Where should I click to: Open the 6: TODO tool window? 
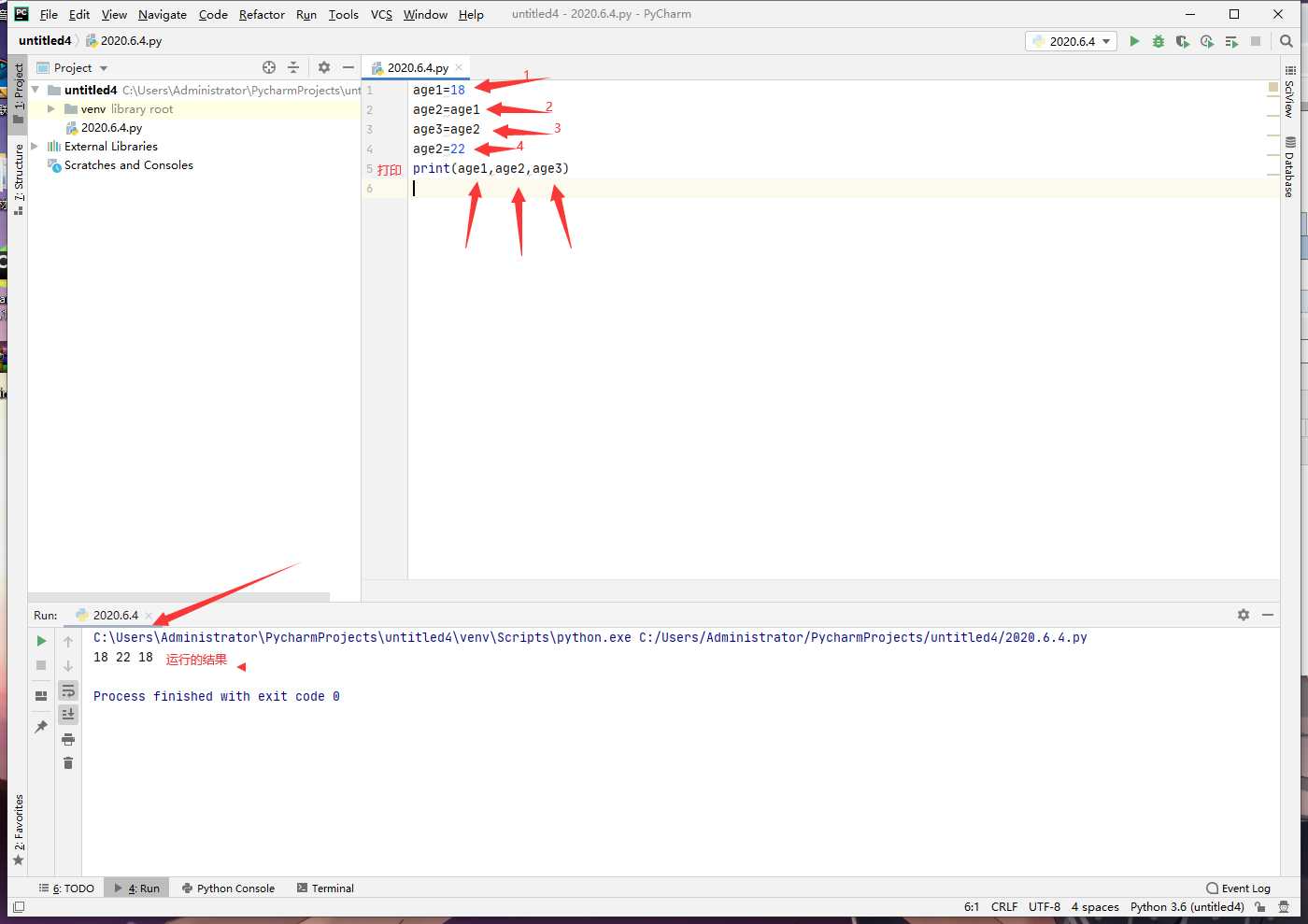click(x=66, y=888)
